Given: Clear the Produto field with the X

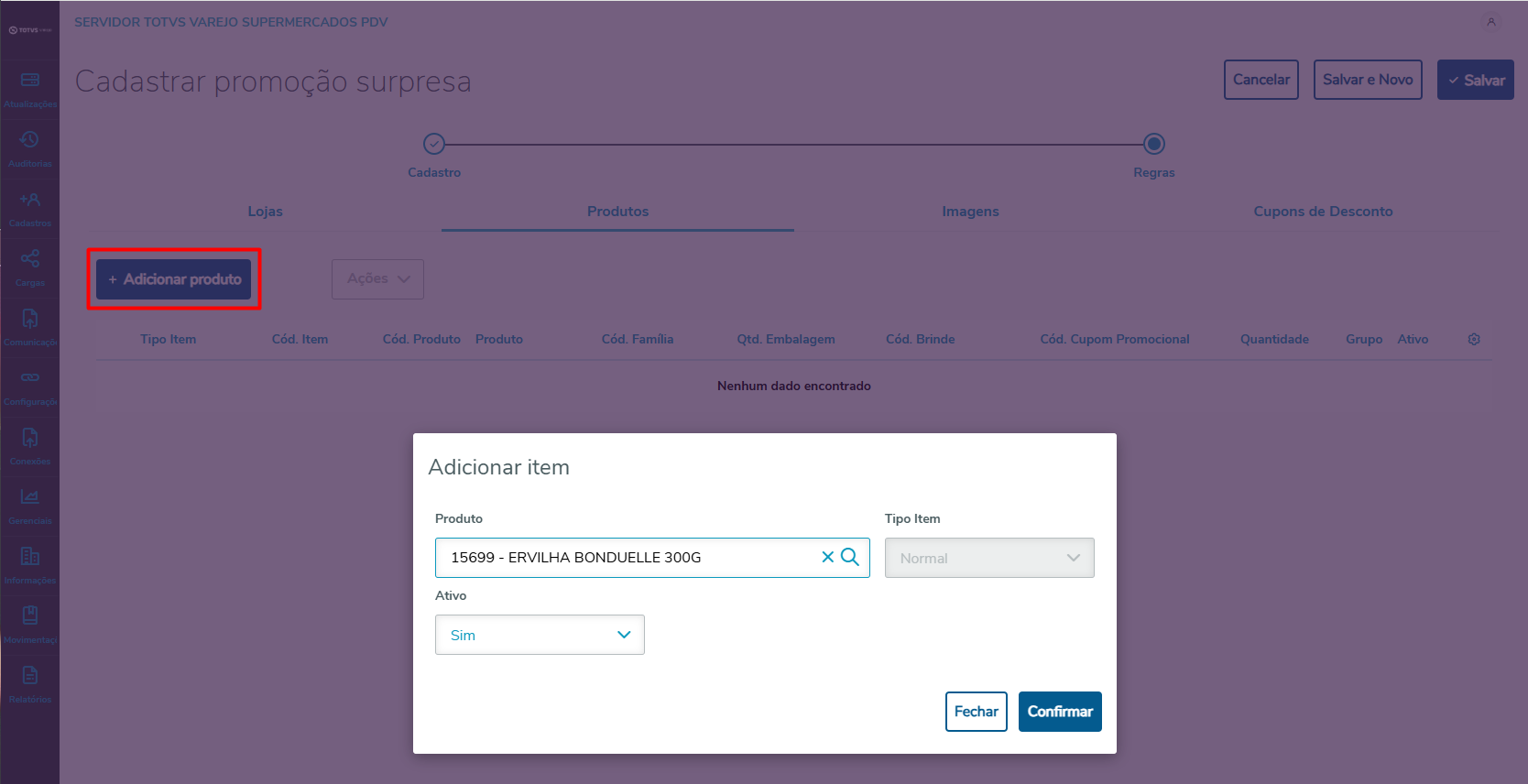Looking at the screenshot, I should 827,557.
